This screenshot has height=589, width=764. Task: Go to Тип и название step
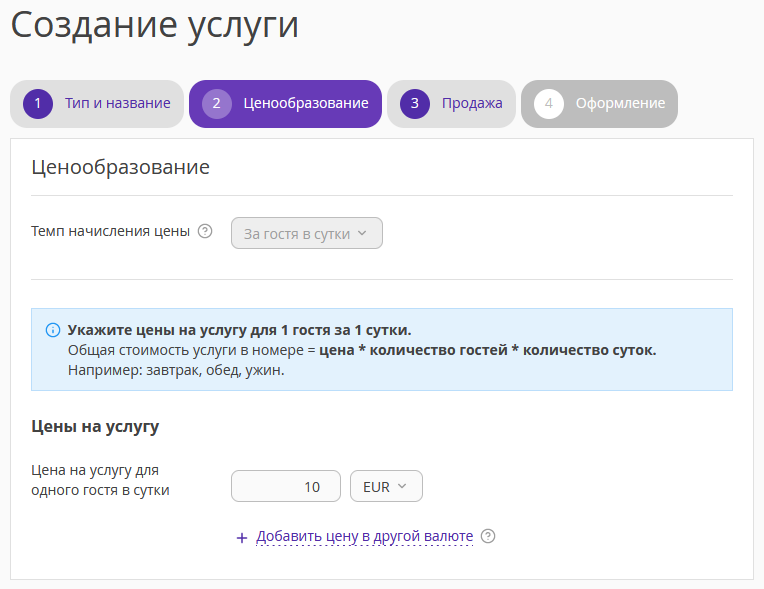click(x=97, y=104)
